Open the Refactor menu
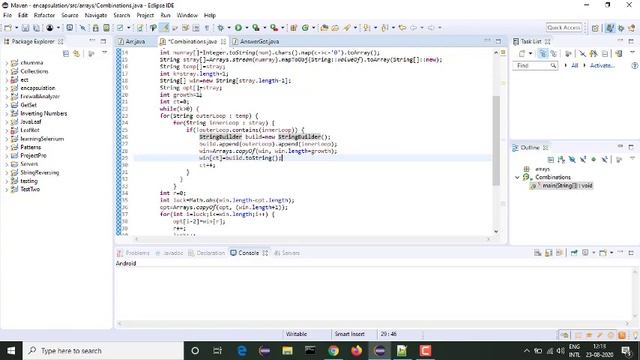 tap(44, 15)
